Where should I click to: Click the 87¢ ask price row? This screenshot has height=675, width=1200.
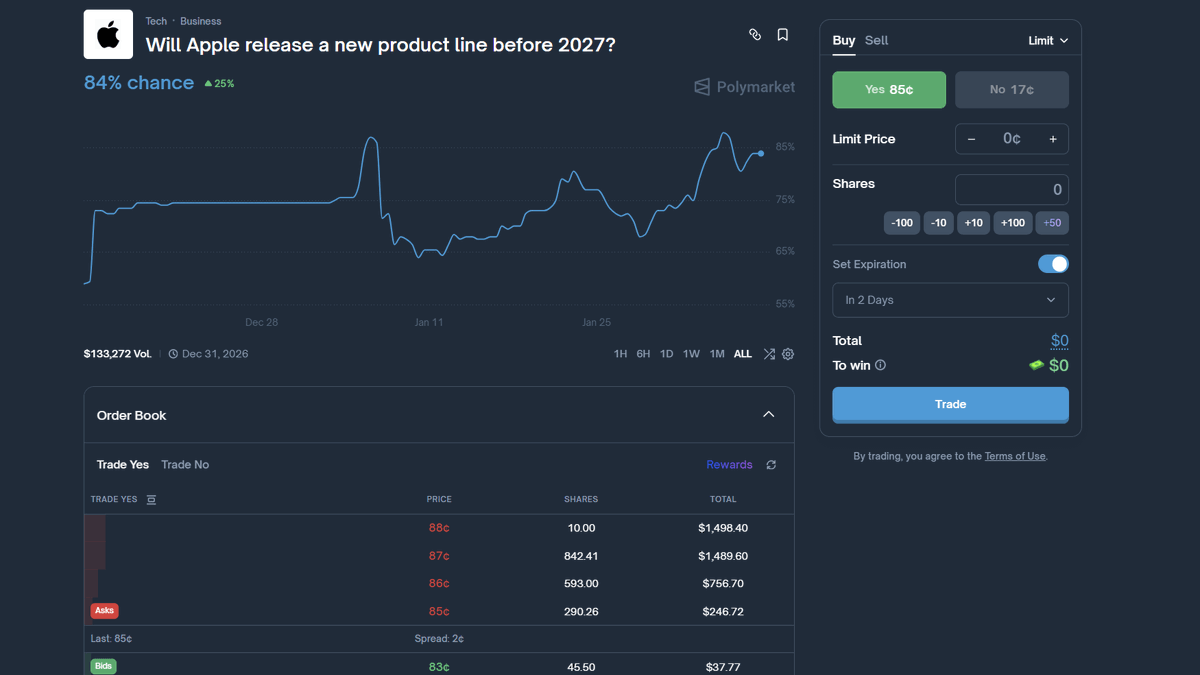click(x=439, y=556)
